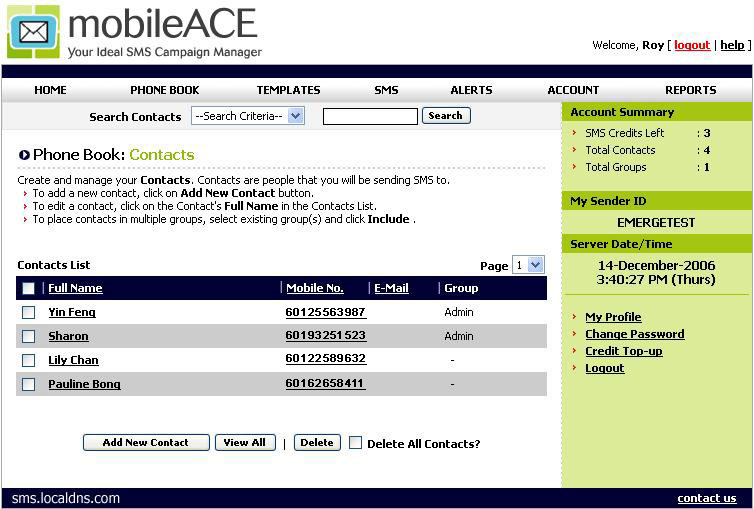Click inside the search contacts text field
The height and width of the screenshot is (509, 754).
(370, 117)
